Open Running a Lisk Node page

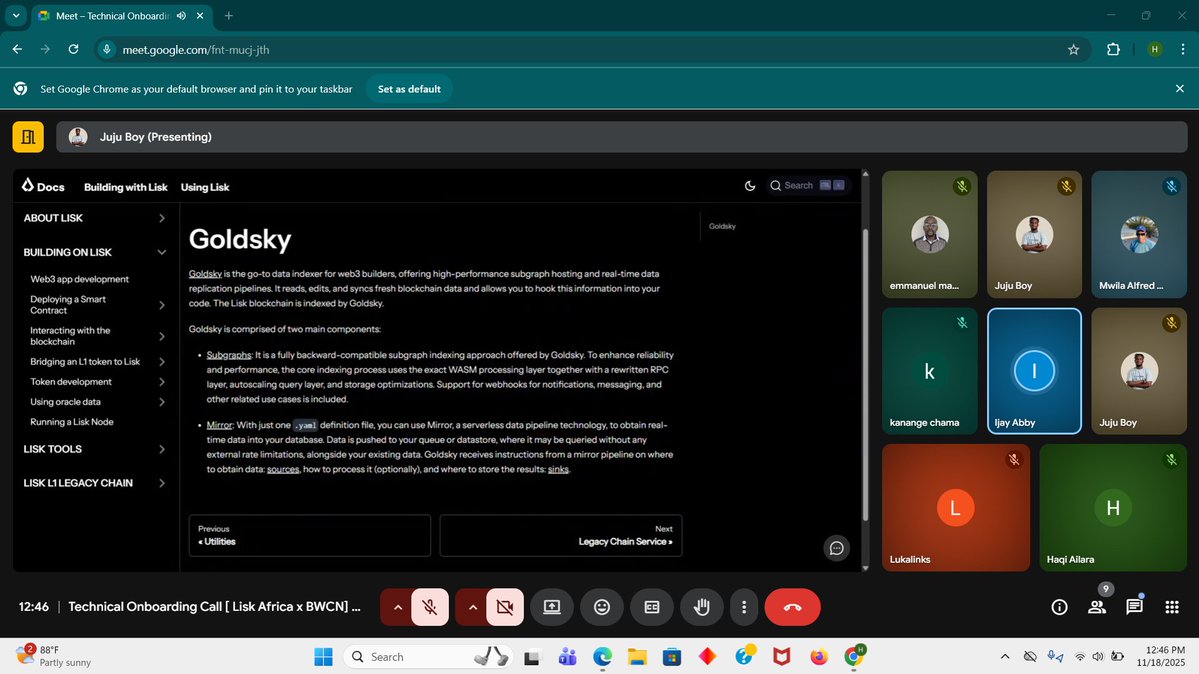coord(72,422)
